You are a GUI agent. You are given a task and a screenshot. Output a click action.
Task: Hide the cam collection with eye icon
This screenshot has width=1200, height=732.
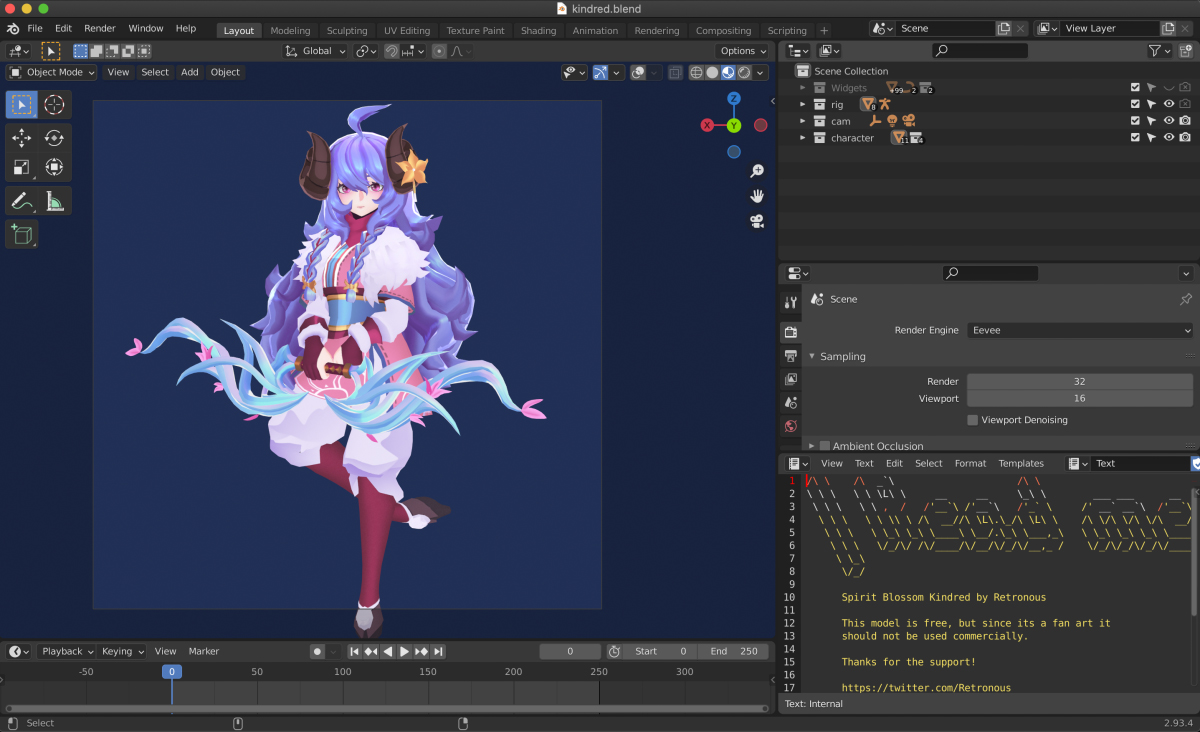click(x=1168, y=121)
